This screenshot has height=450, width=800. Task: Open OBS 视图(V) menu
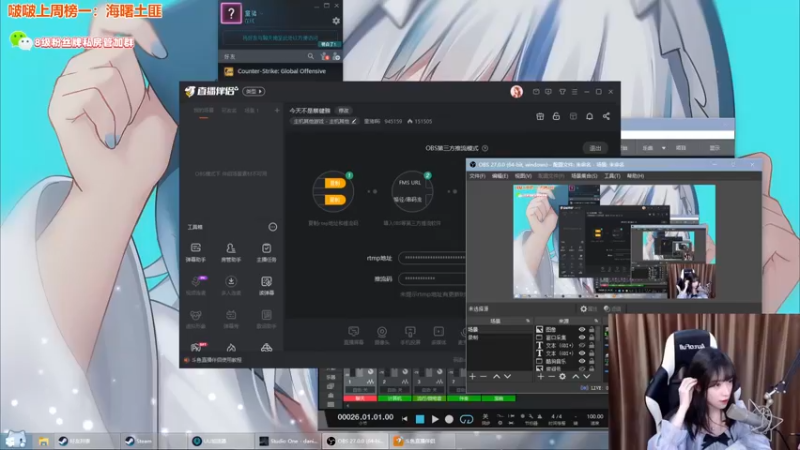[x=523, y=176]
